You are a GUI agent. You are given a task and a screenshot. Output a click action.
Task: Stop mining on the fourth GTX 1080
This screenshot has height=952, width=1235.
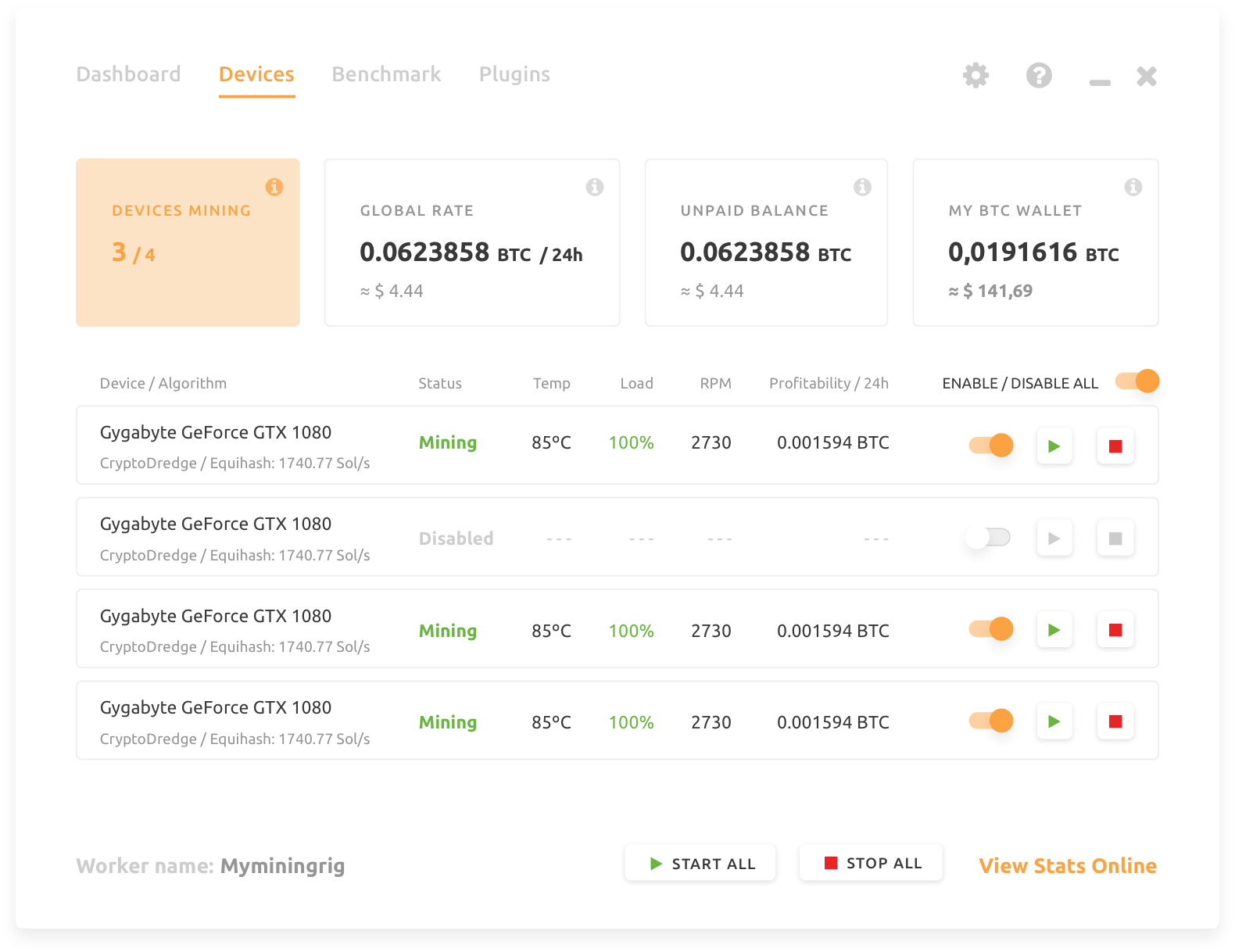coord(1115,721)
